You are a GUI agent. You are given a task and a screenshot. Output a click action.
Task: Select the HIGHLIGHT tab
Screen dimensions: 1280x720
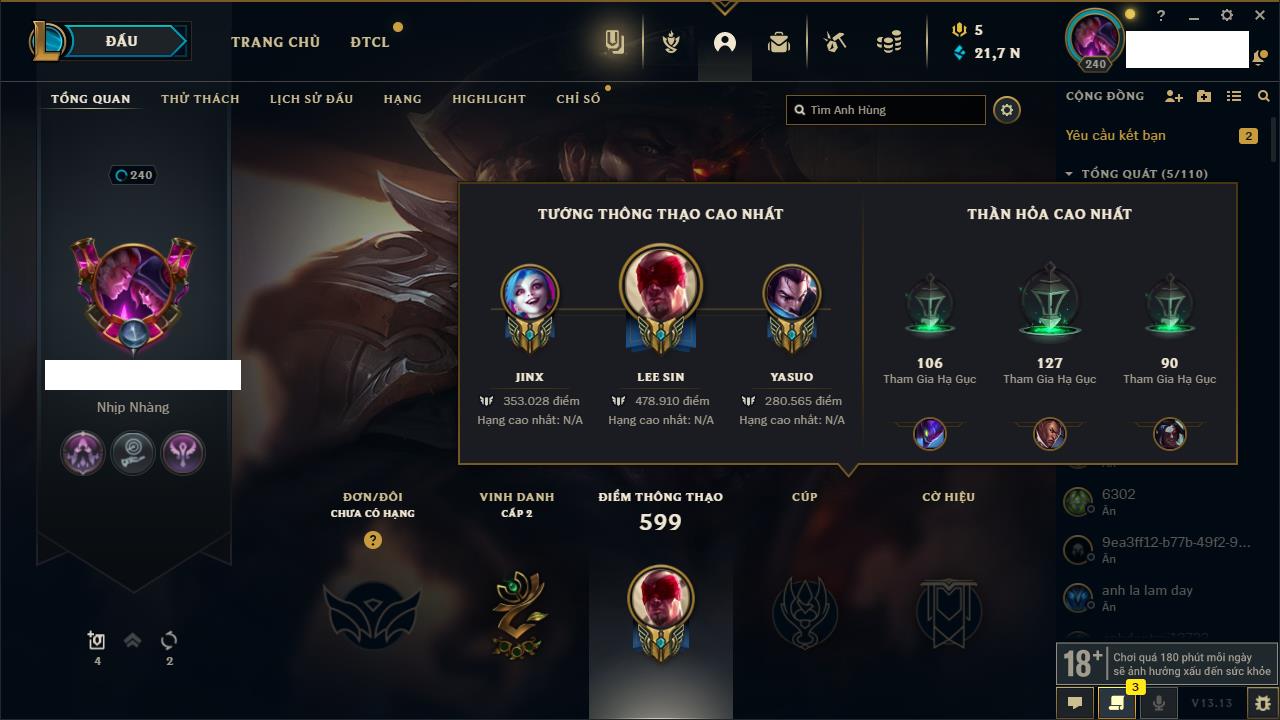coord(489,99)
